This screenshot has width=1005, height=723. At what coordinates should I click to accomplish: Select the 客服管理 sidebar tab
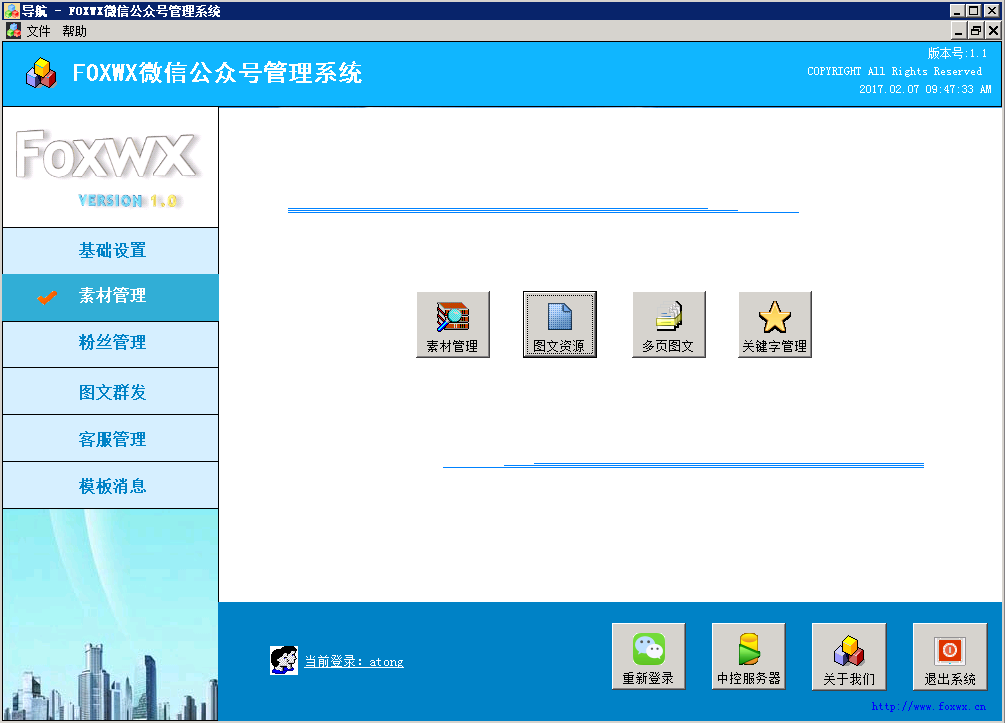coord(111,438)
